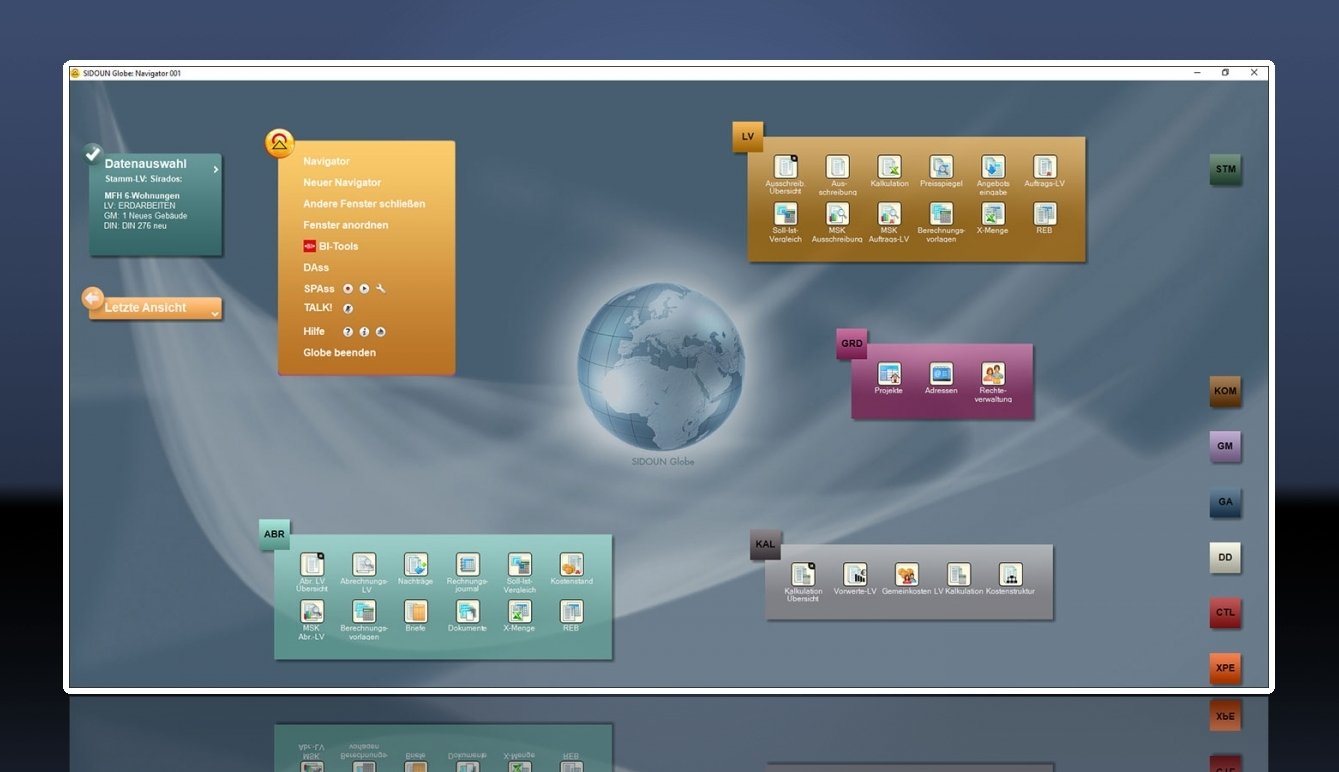Open the Preisspiegel icon
Image resolution: width=1339 pixels, height=772 pixels.
click(941, 167)
